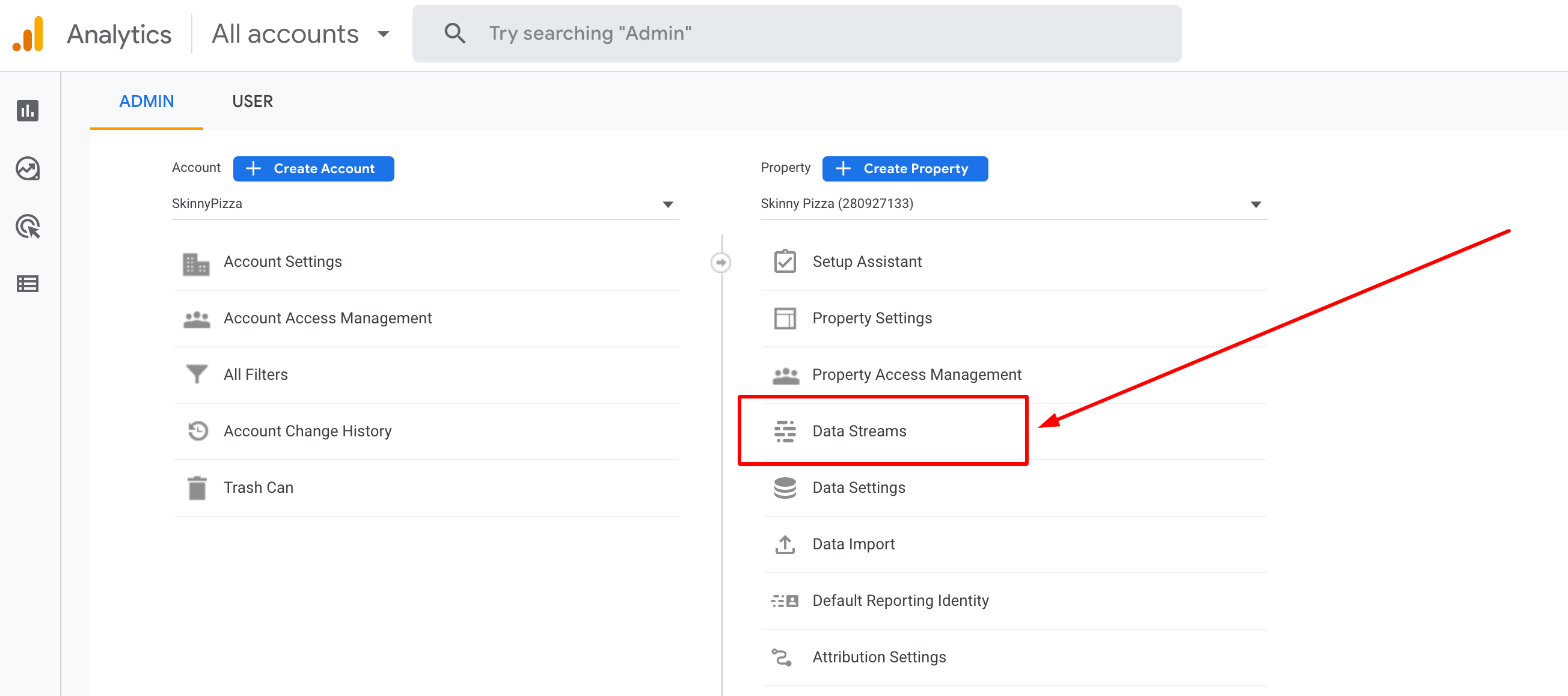Click the Account Access Management people icon

(197, 319)
